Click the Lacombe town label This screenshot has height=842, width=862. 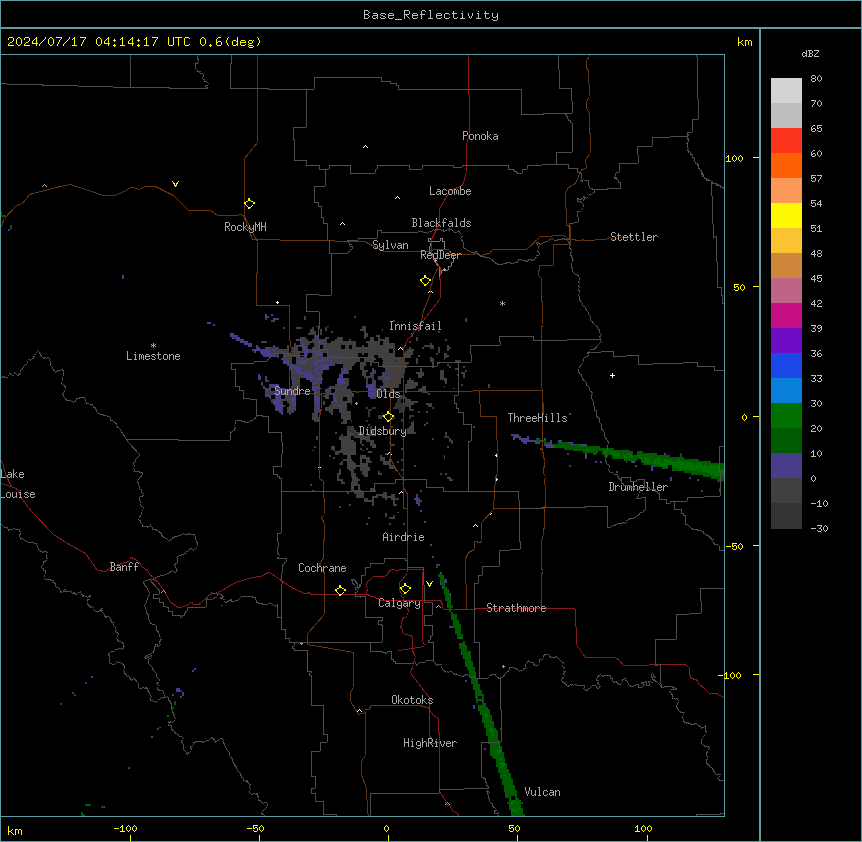tap(450, 191)
